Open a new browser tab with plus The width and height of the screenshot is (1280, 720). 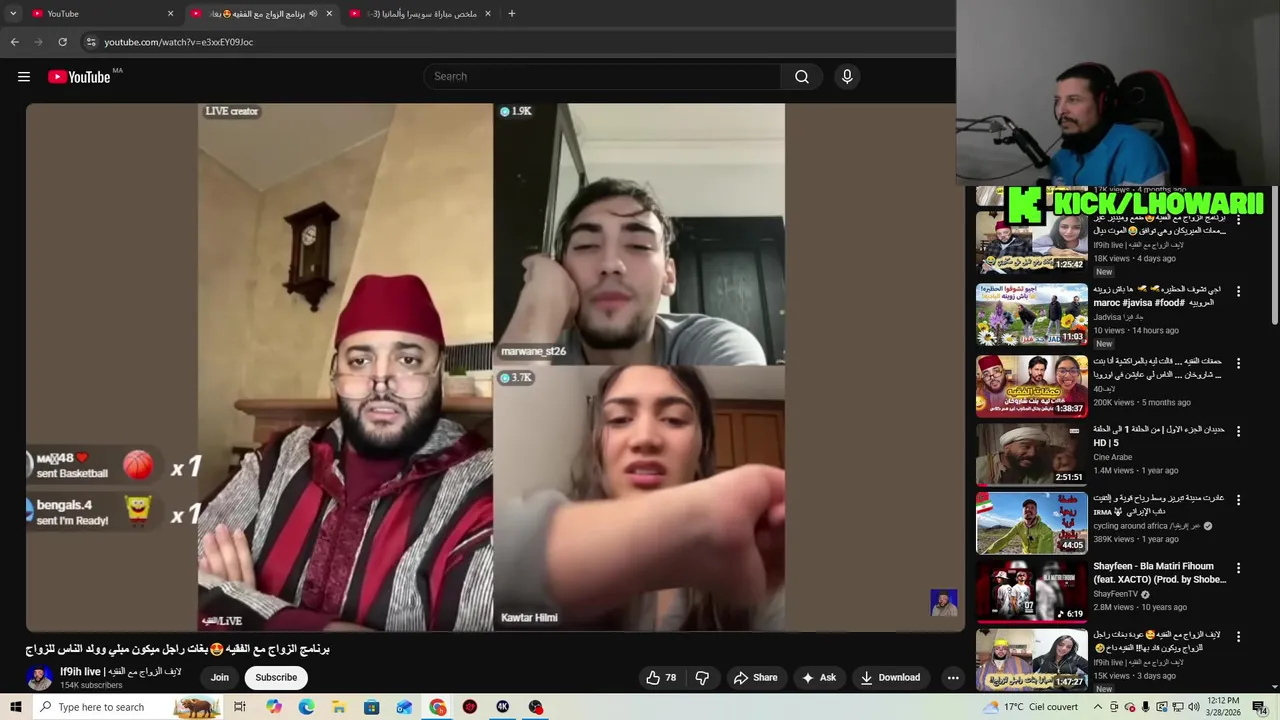[x=512, y=13]
